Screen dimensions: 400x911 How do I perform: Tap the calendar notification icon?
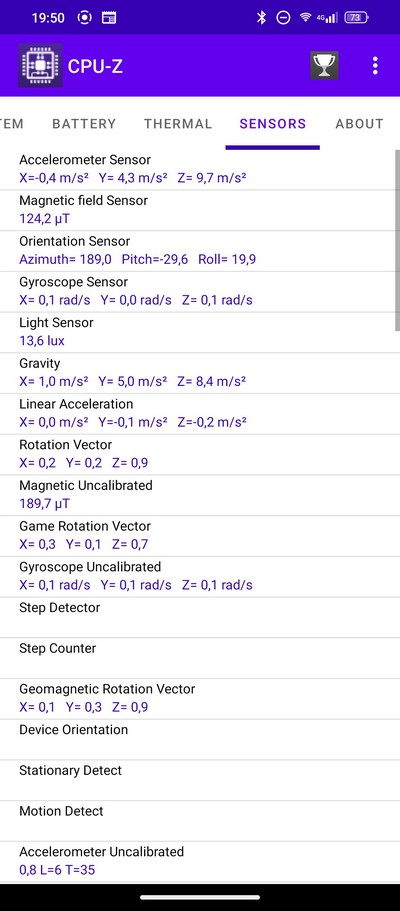click(108, 17)
